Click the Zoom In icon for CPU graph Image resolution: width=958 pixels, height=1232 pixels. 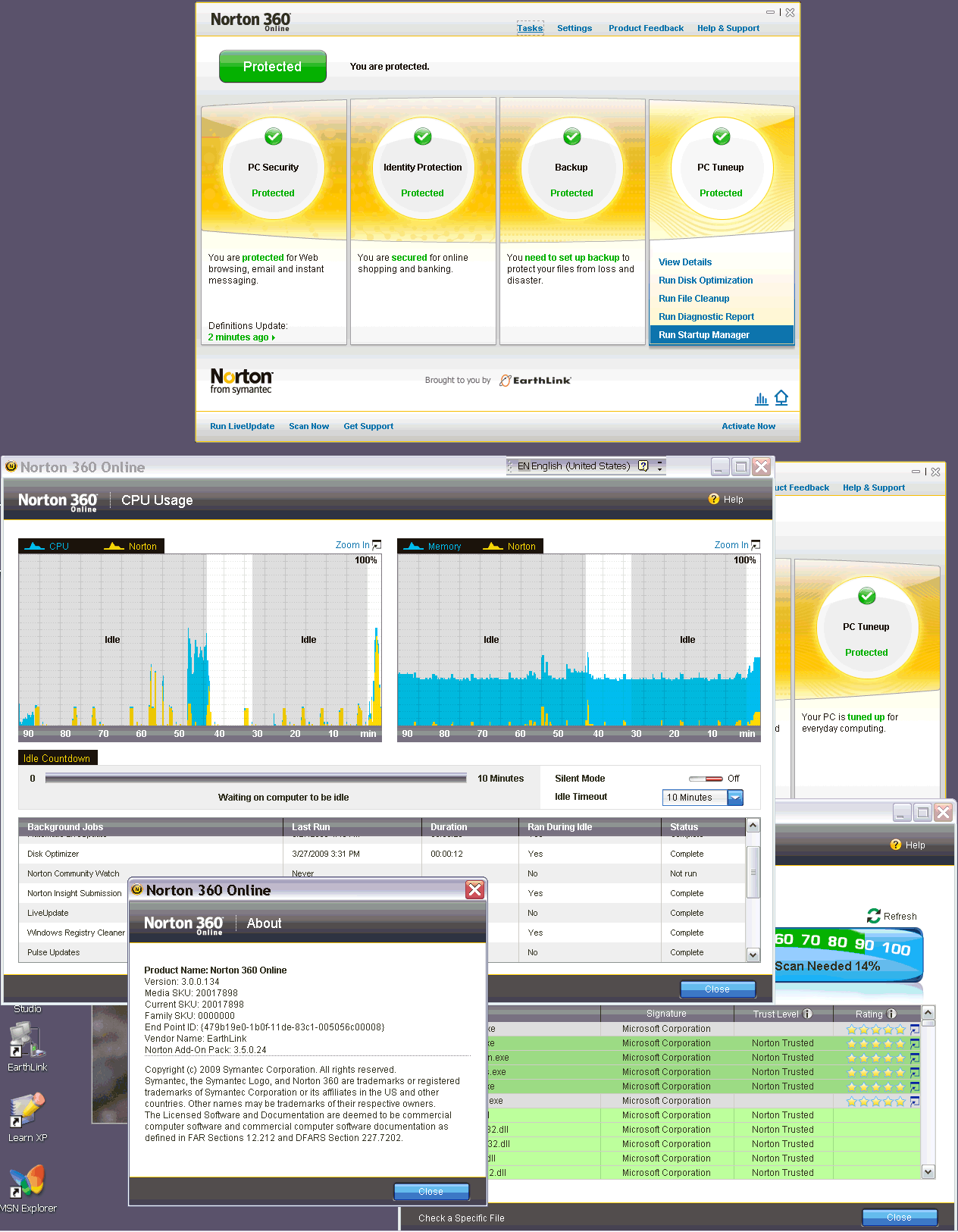[377, 545]
